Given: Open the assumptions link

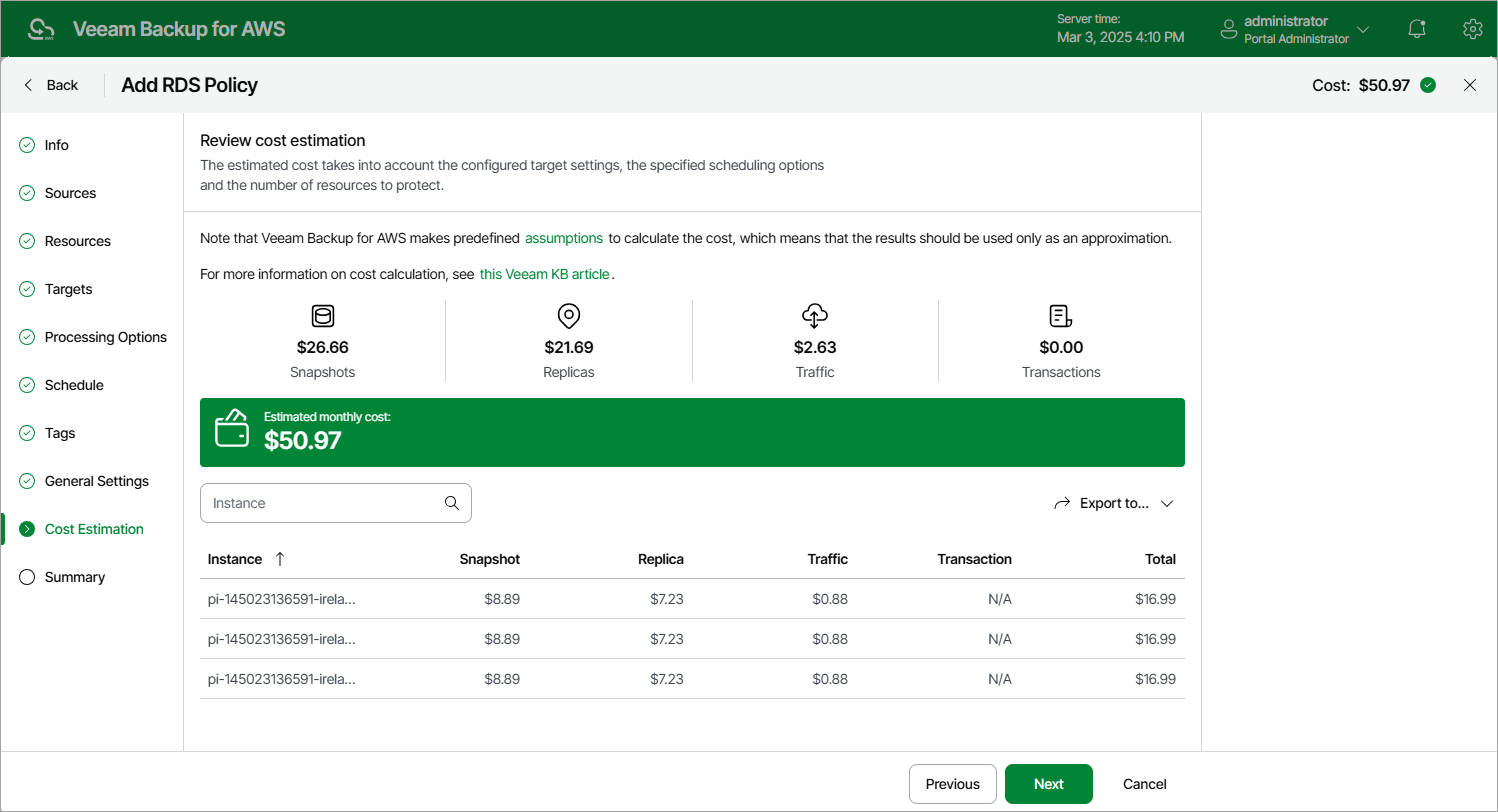Looking at the screenshot, I should click(564, 238).
